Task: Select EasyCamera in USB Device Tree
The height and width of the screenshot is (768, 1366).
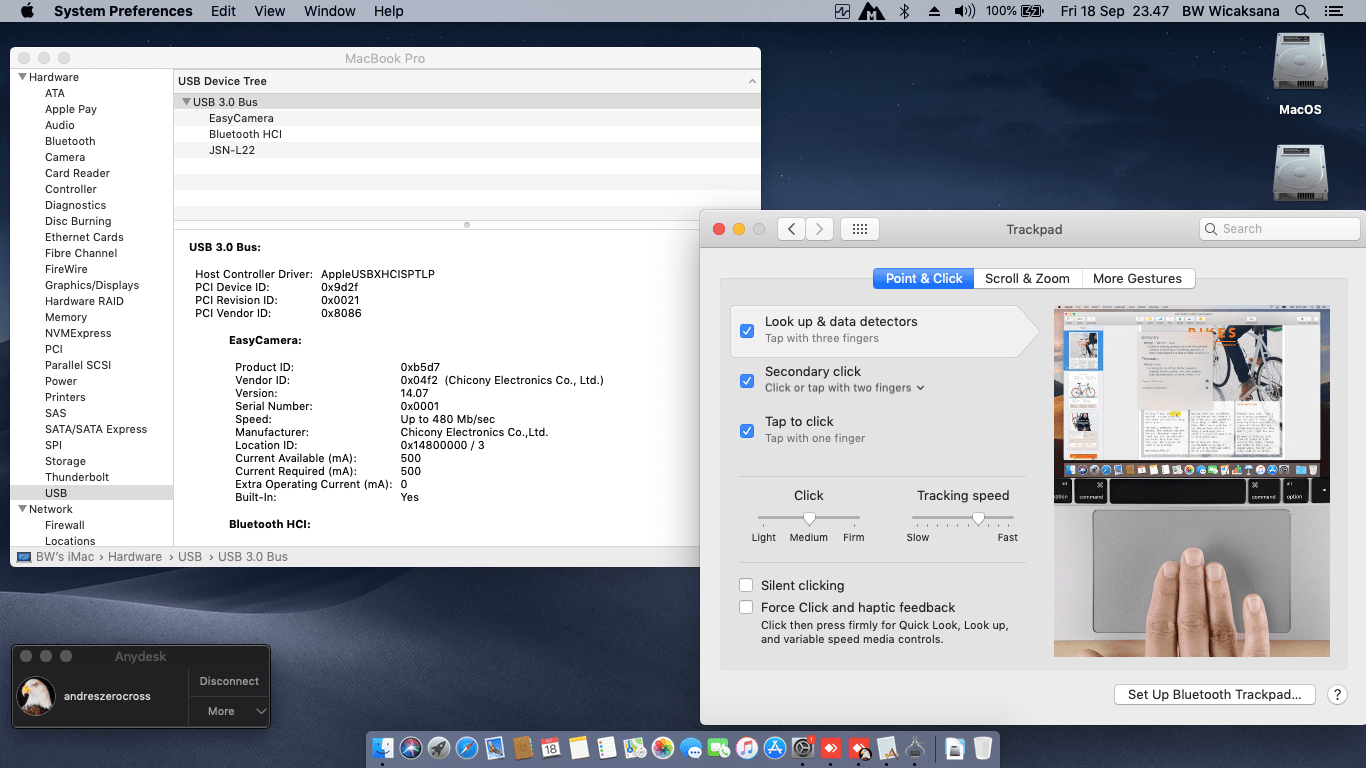Action: [241, 118]
